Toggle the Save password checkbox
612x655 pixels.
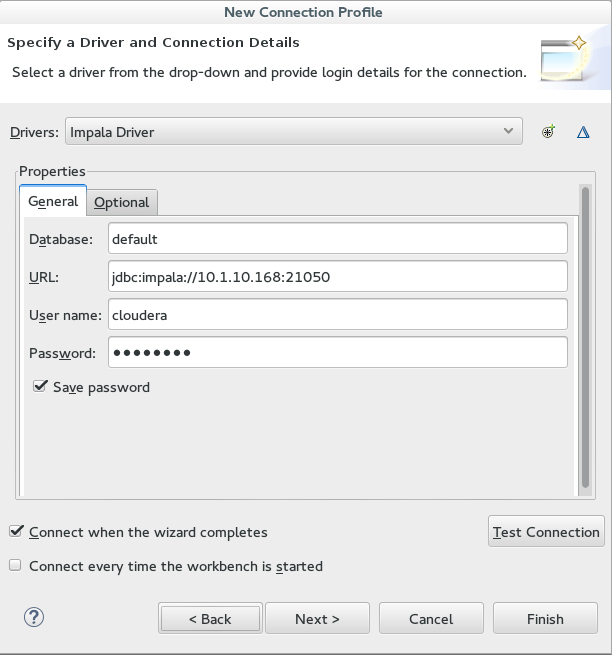coord(40,386)
